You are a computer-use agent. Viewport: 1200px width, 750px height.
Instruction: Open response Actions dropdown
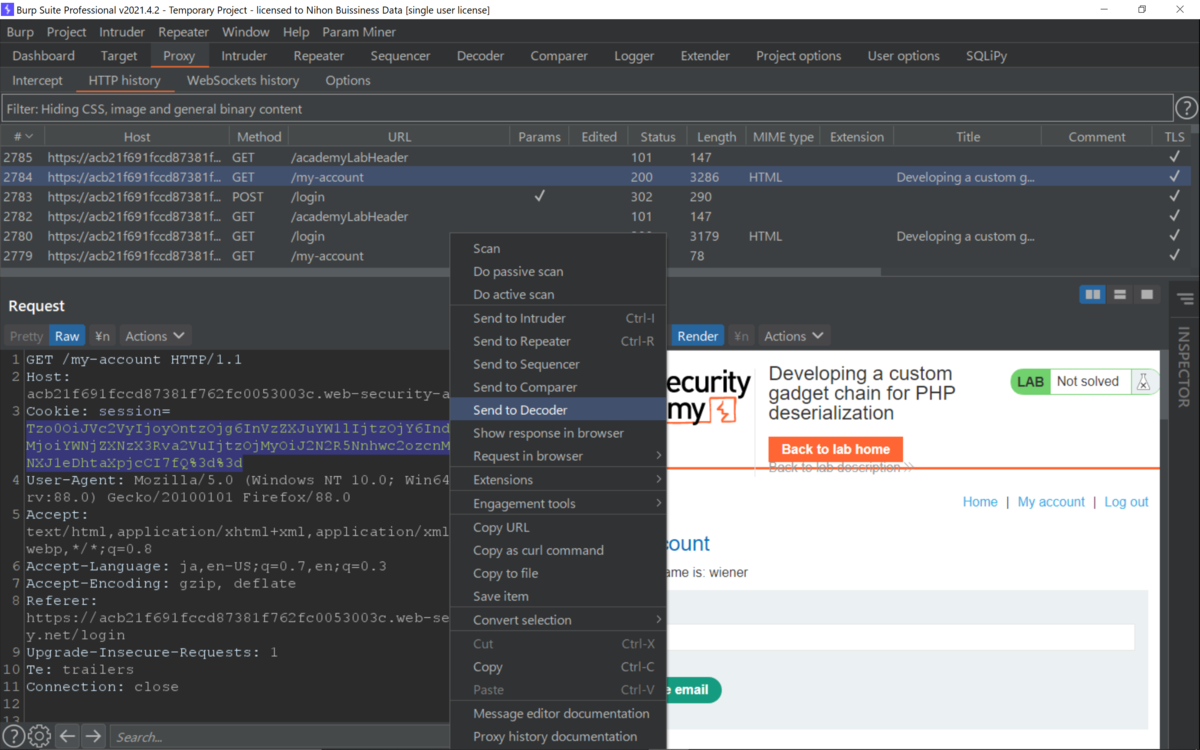tap(794, 336)
